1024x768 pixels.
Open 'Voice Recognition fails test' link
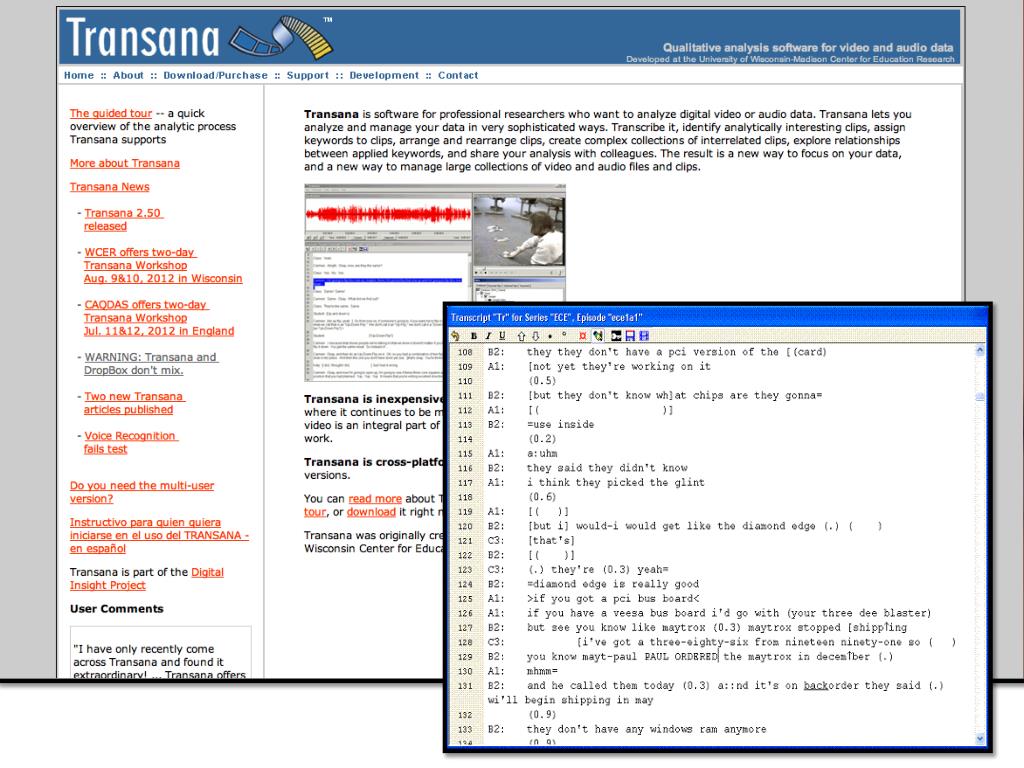[x=130, y=442]
